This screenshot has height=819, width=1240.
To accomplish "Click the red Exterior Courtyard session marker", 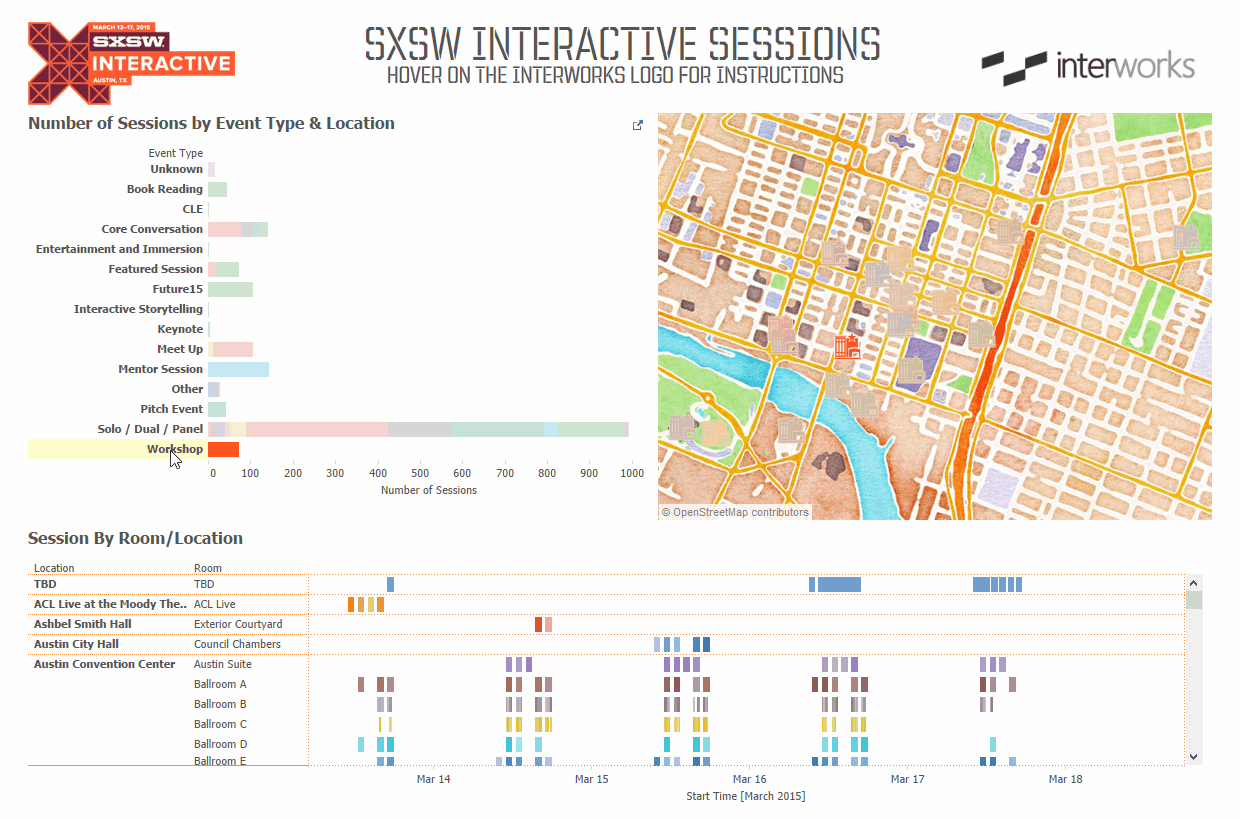I will click(x=539, y=624).
